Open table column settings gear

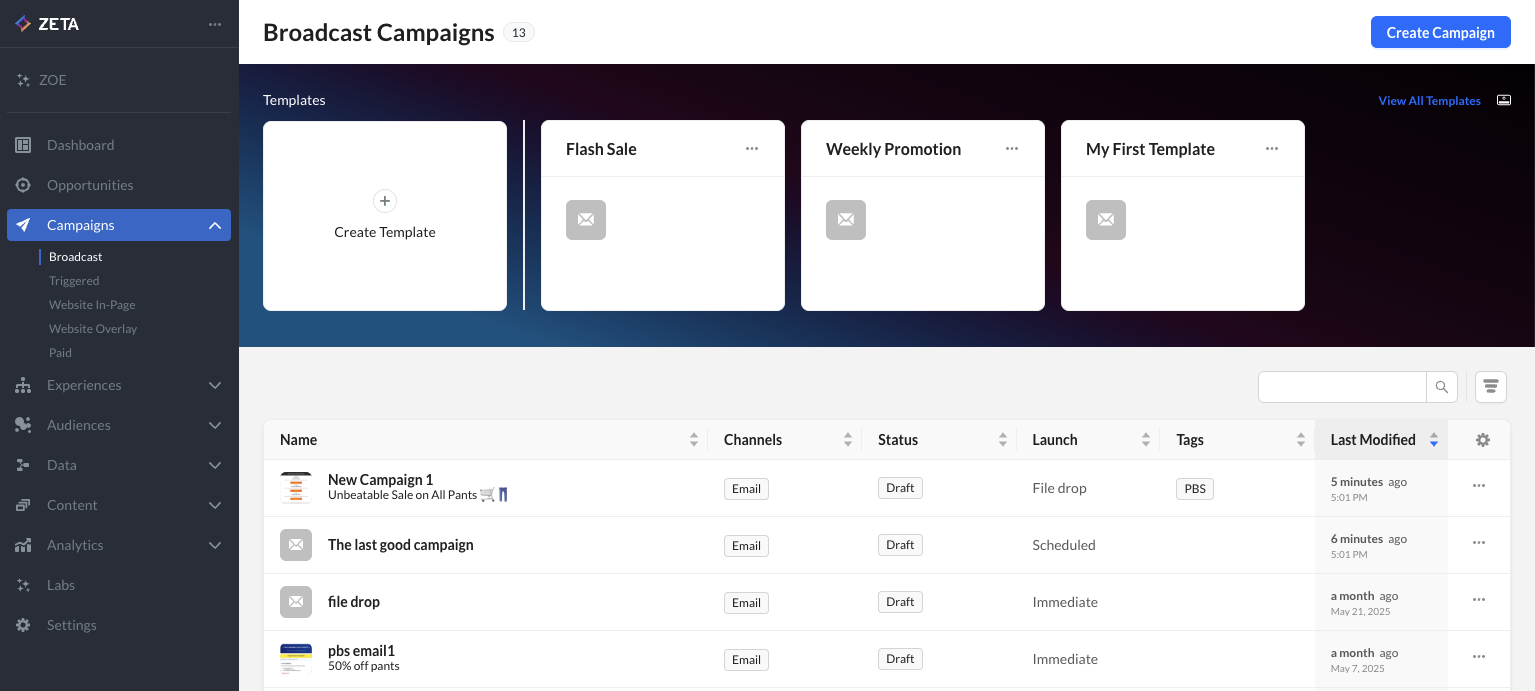[1482, 440]
